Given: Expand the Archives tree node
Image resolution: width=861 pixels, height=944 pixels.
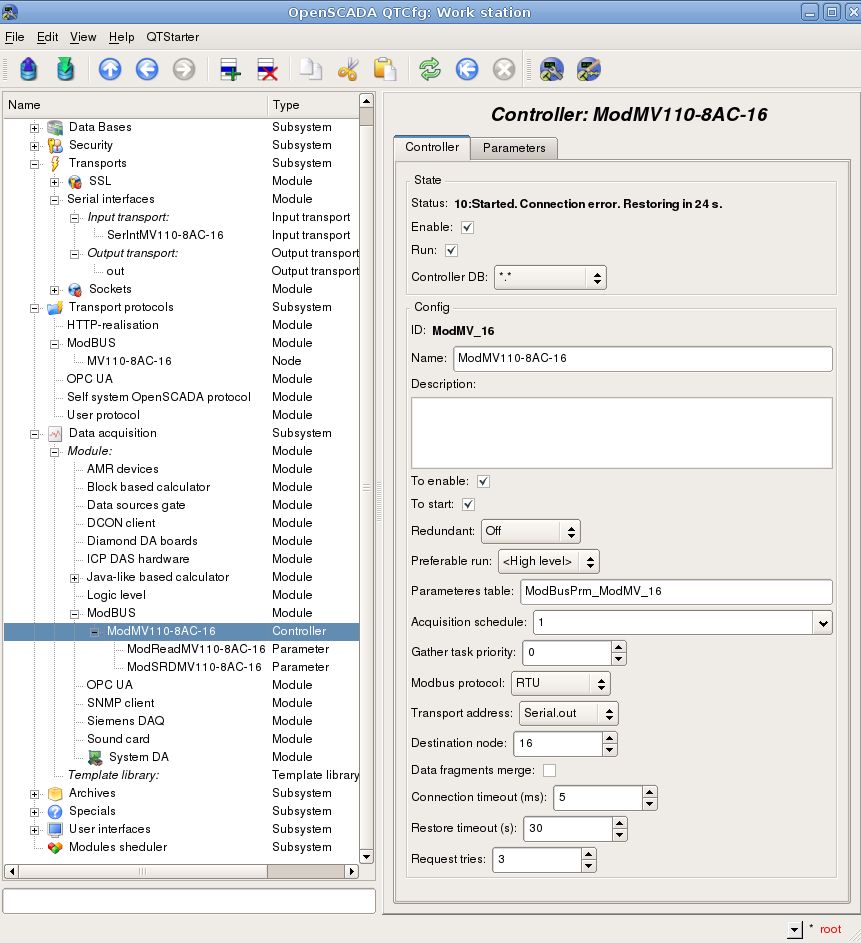Looking at the screenshot, I should [x=35, y=793].
